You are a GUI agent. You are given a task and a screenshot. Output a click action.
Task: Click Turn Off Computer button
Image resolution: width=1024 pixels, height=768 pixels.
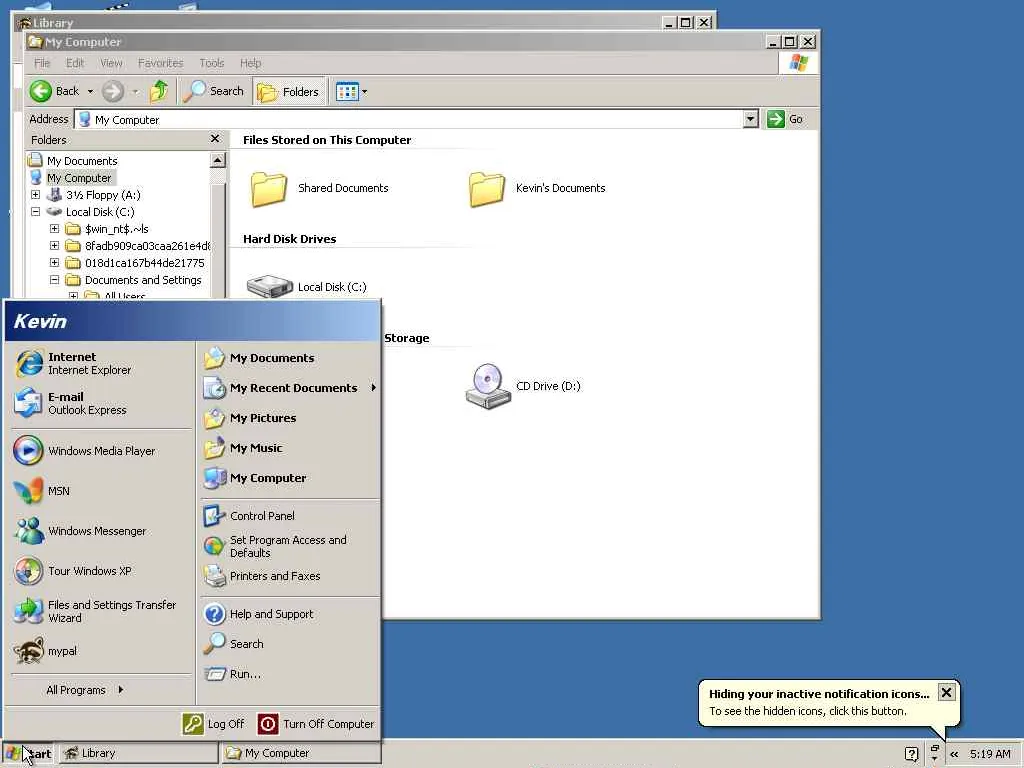[x=317, y=724]
